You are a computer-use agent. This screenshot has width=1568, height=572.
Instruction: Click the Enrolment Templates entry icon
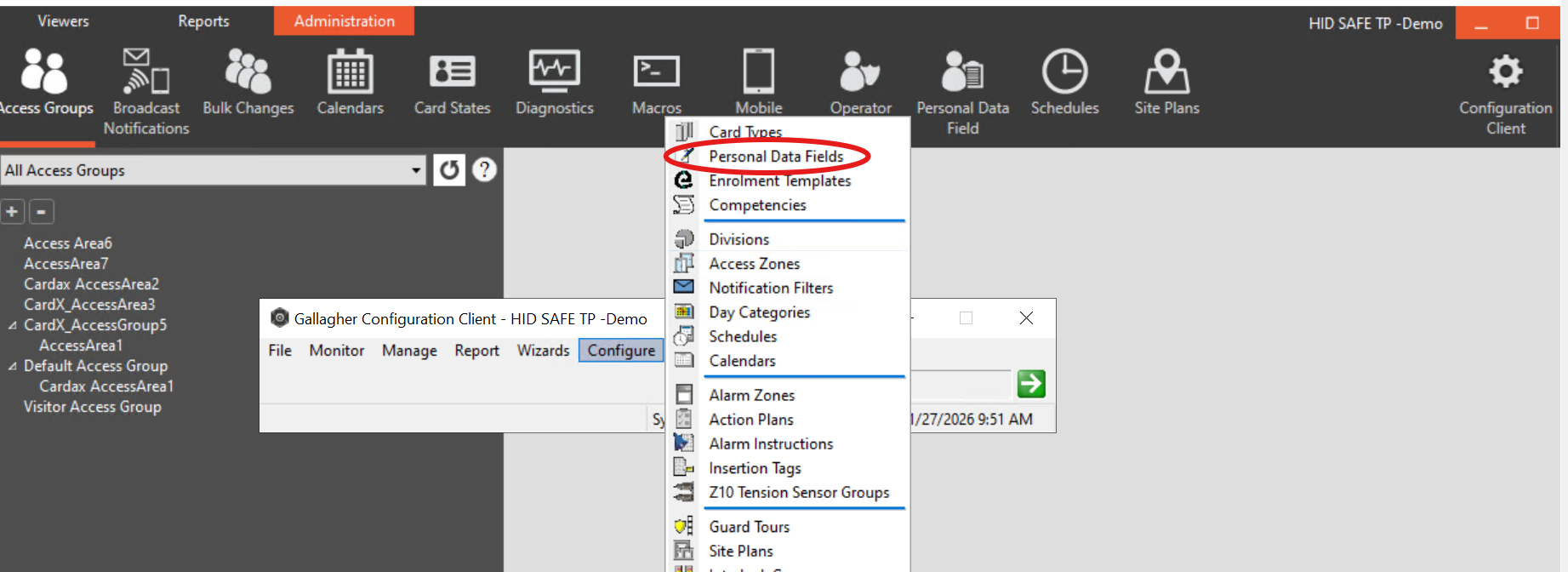(x=684, y=180)
